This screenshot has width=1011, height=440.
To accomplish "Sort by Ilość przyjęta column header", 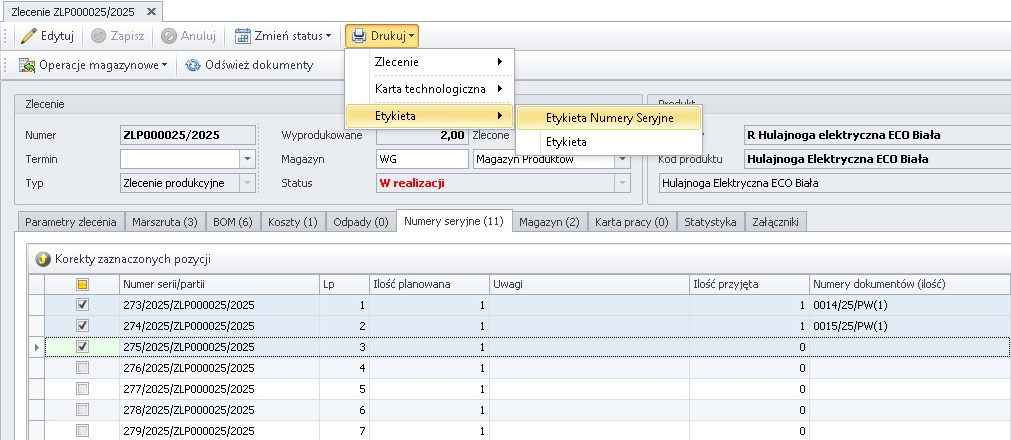I will [x=749, y=284].
